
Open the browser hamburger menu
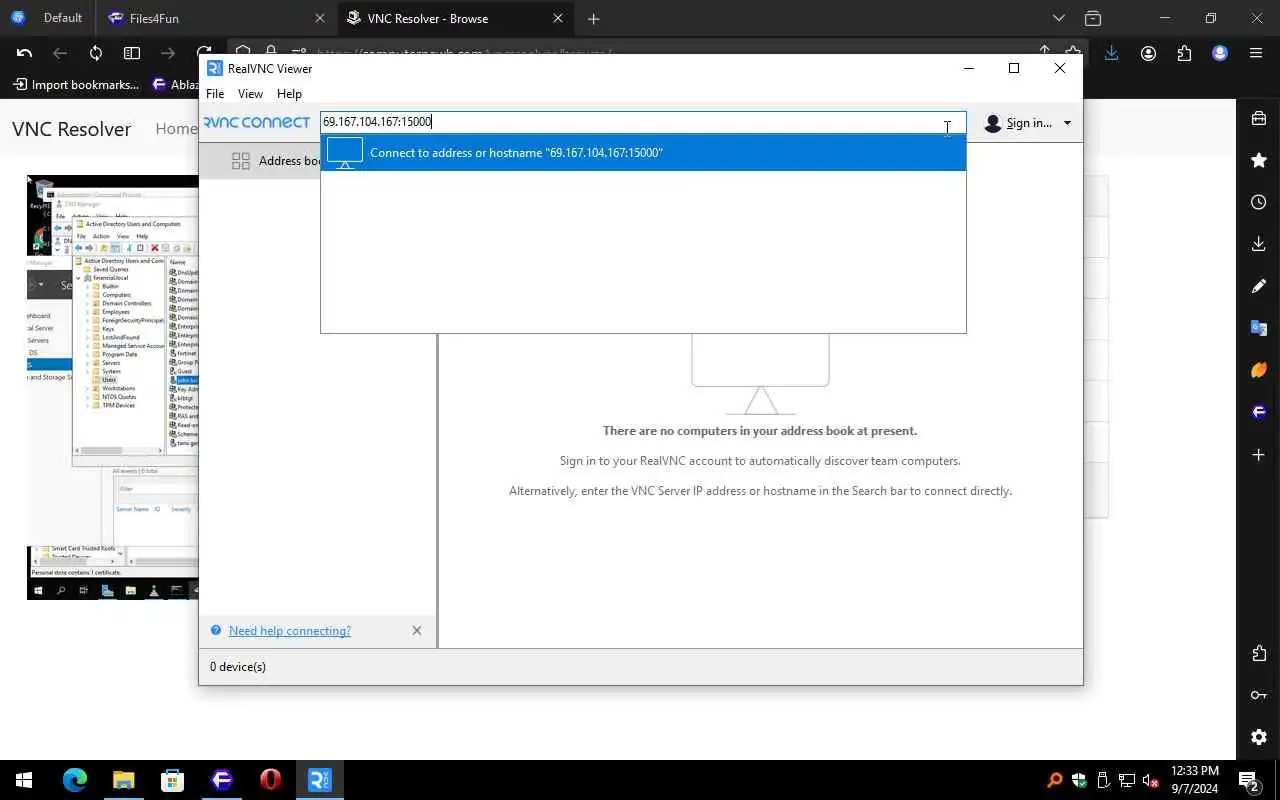tap(1256, 53)
